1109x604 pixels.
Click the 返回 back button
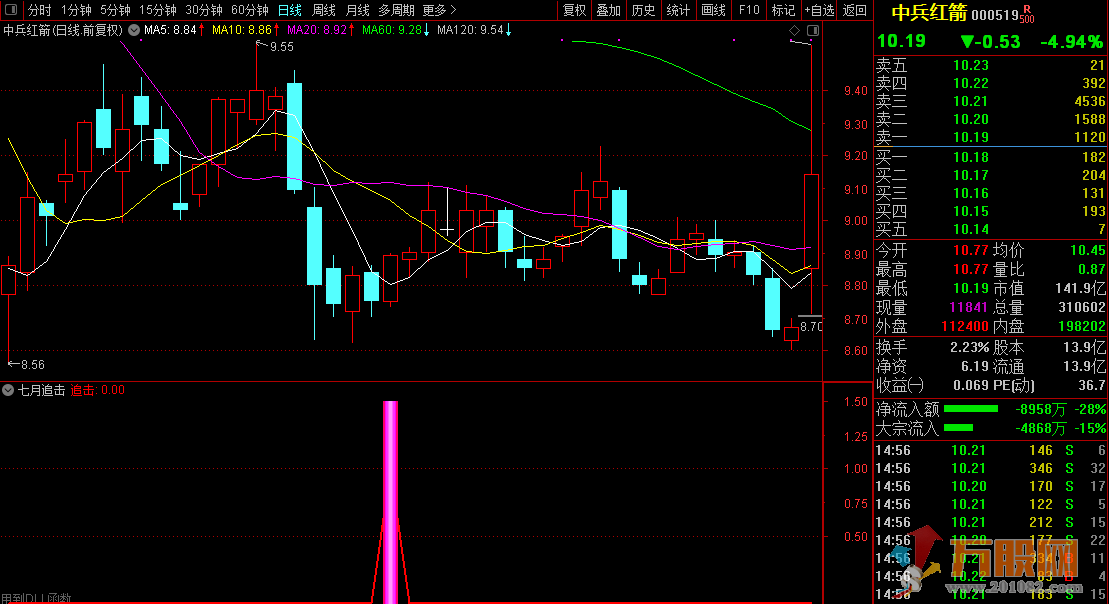click(x=855, y=10)
